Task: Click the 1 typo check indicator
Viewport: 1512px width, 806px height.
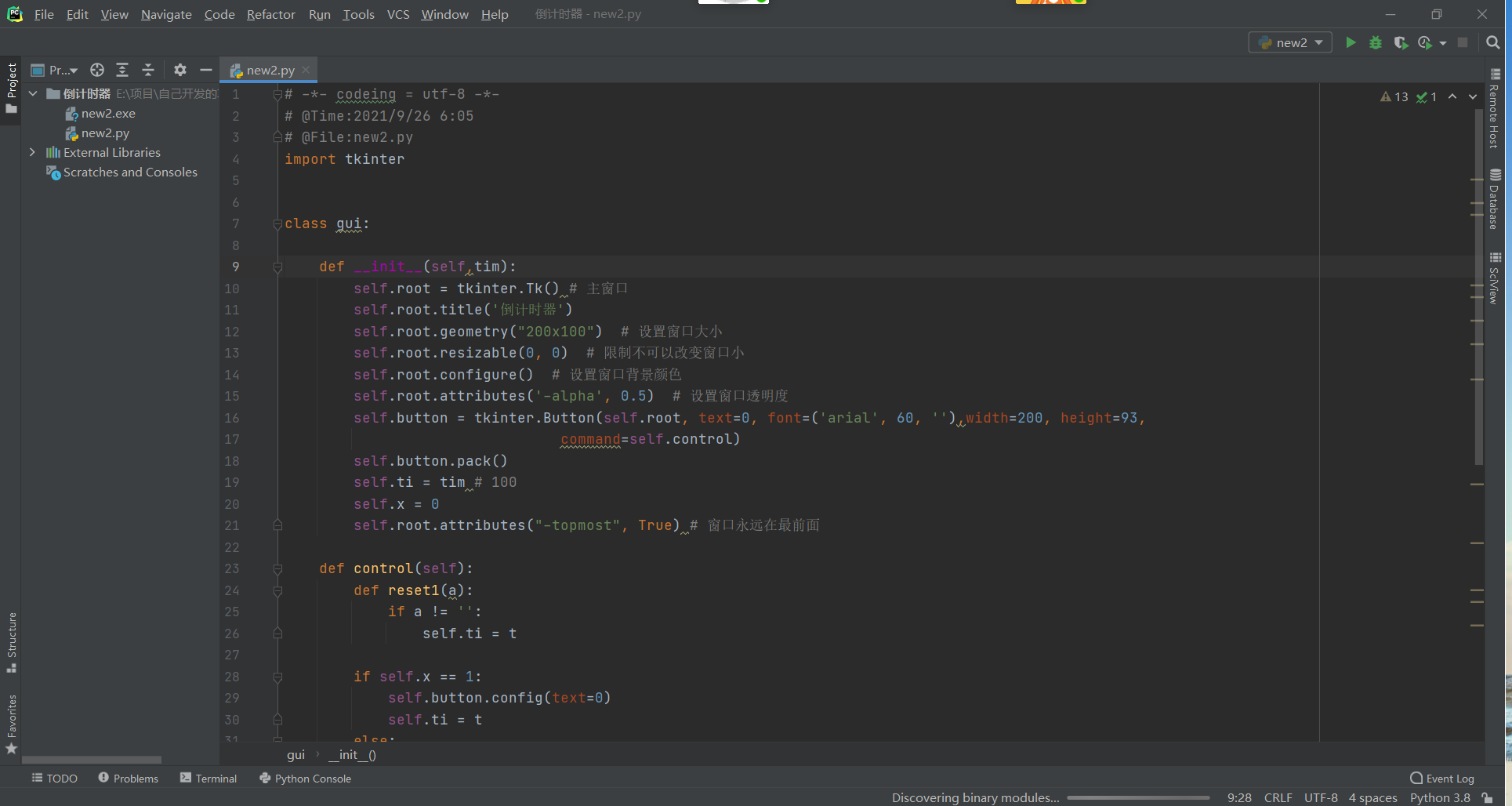Action: click(1427, 96)
